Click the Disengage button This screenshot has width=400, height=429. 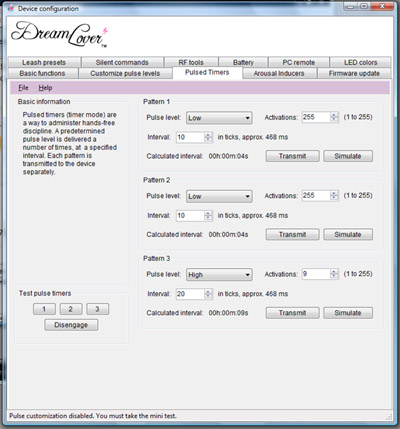coord(71,325)
